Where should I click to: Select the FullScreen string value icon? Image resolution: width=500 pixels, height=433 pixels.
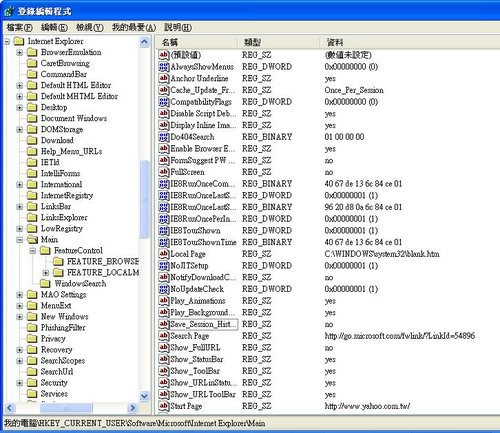(x=164, y=172)
